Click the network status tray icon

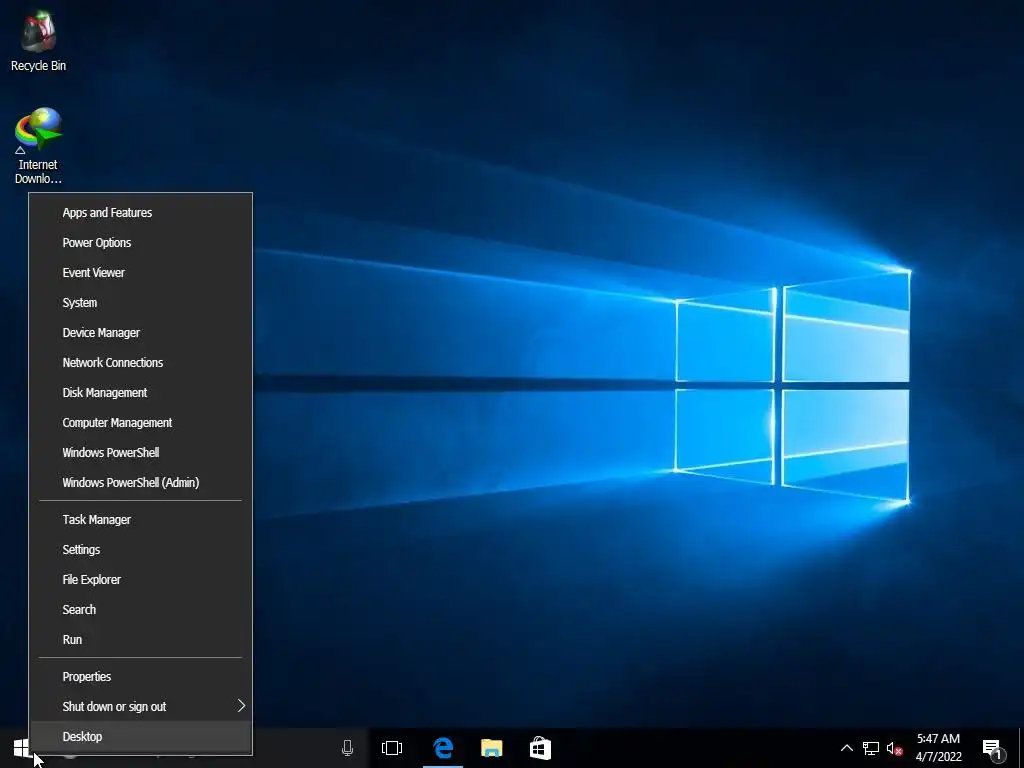(x=871, y=748)
